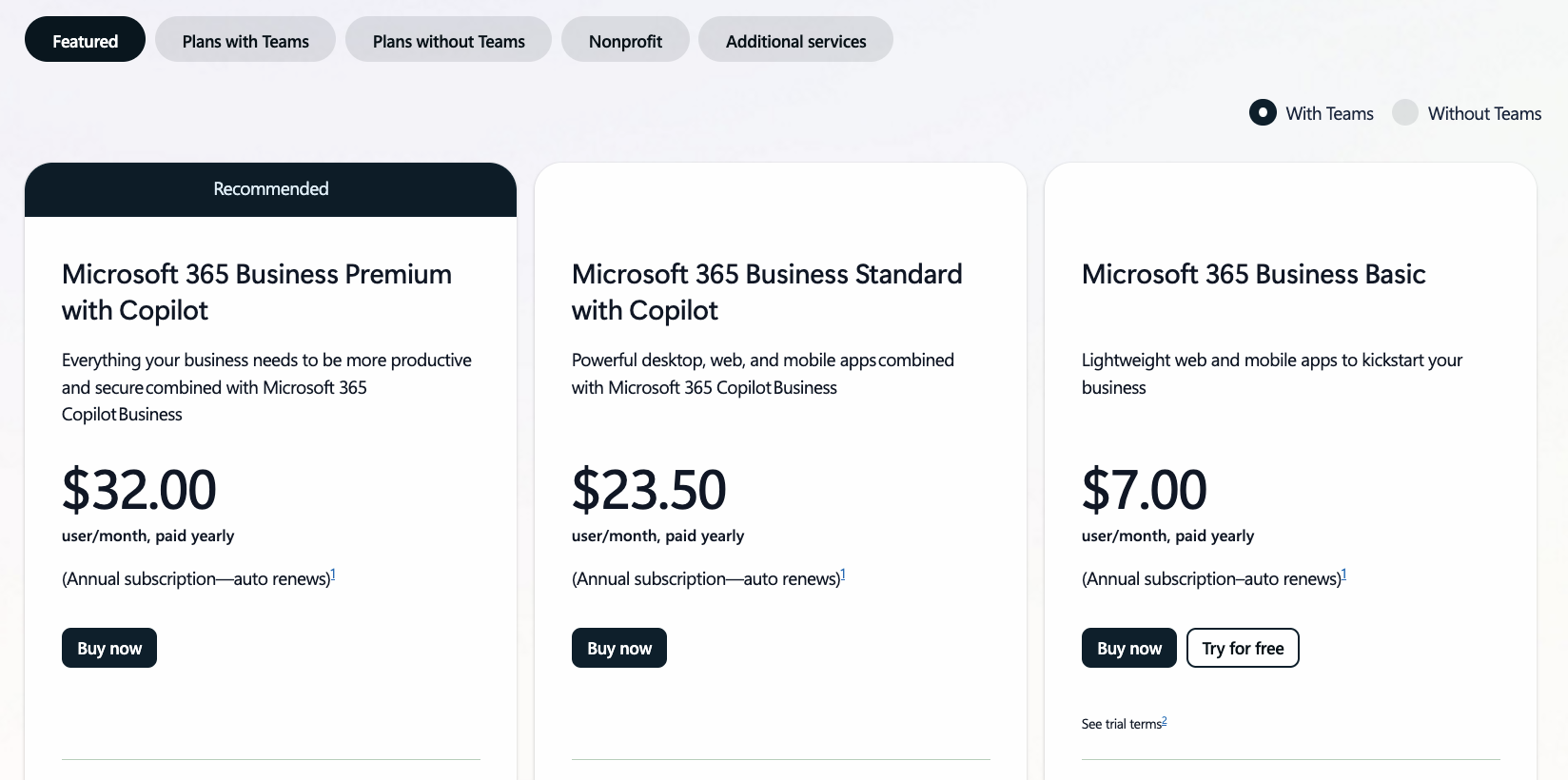Open footnote 1 under the $7.00 plan

(x=1343, y=575)
